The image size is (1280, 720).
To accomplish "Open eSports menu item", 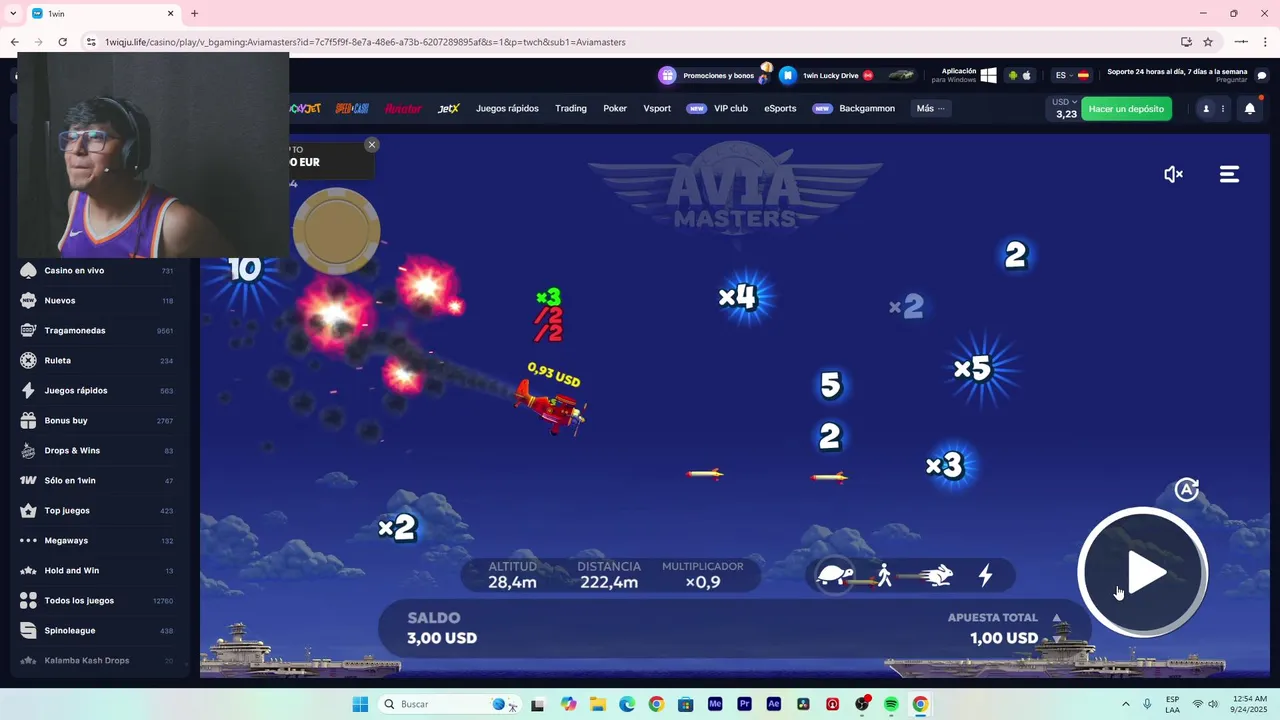I will pos(780,108).
